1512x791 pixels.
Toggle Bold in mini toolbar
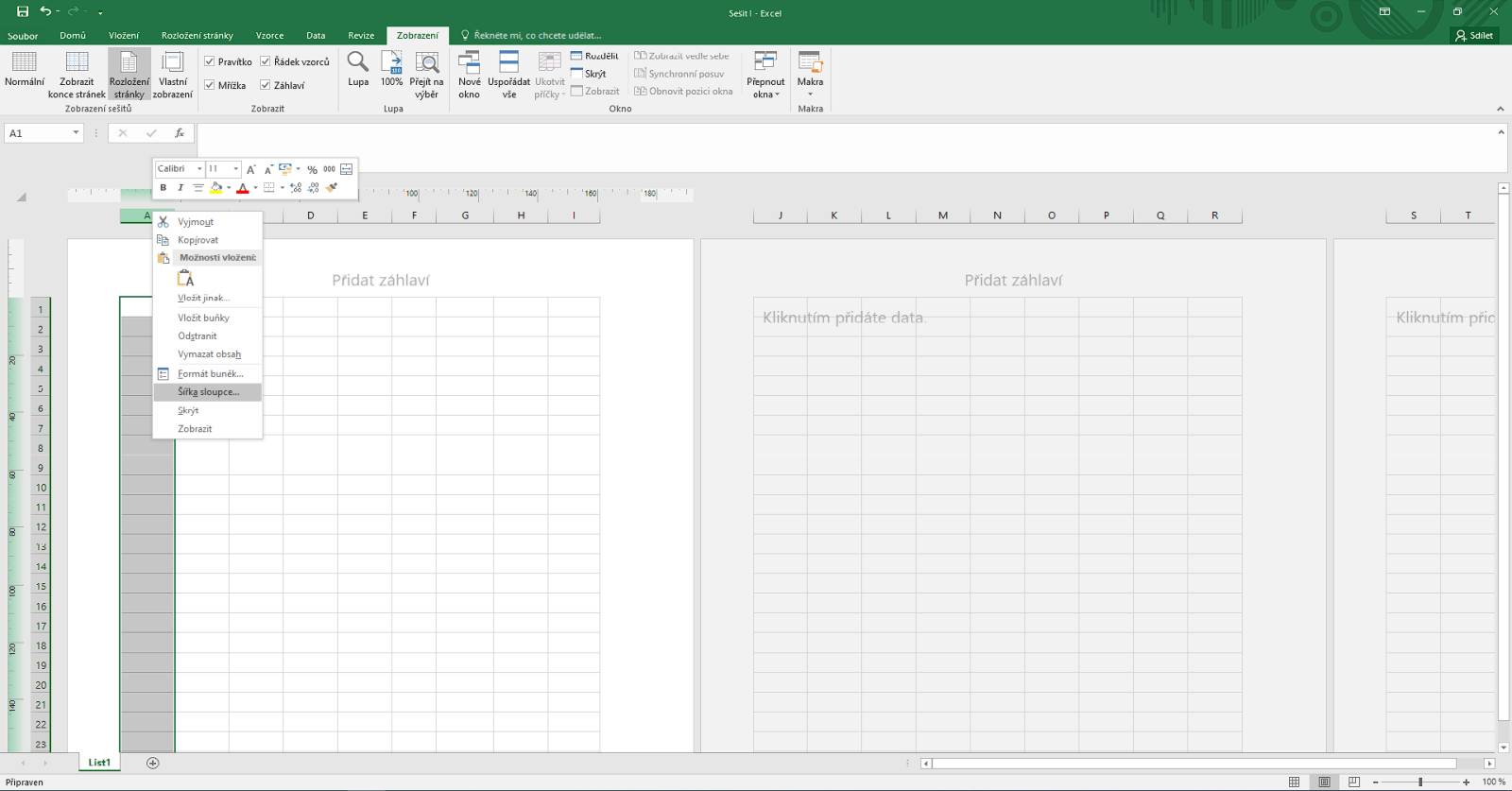coord(163,188)
